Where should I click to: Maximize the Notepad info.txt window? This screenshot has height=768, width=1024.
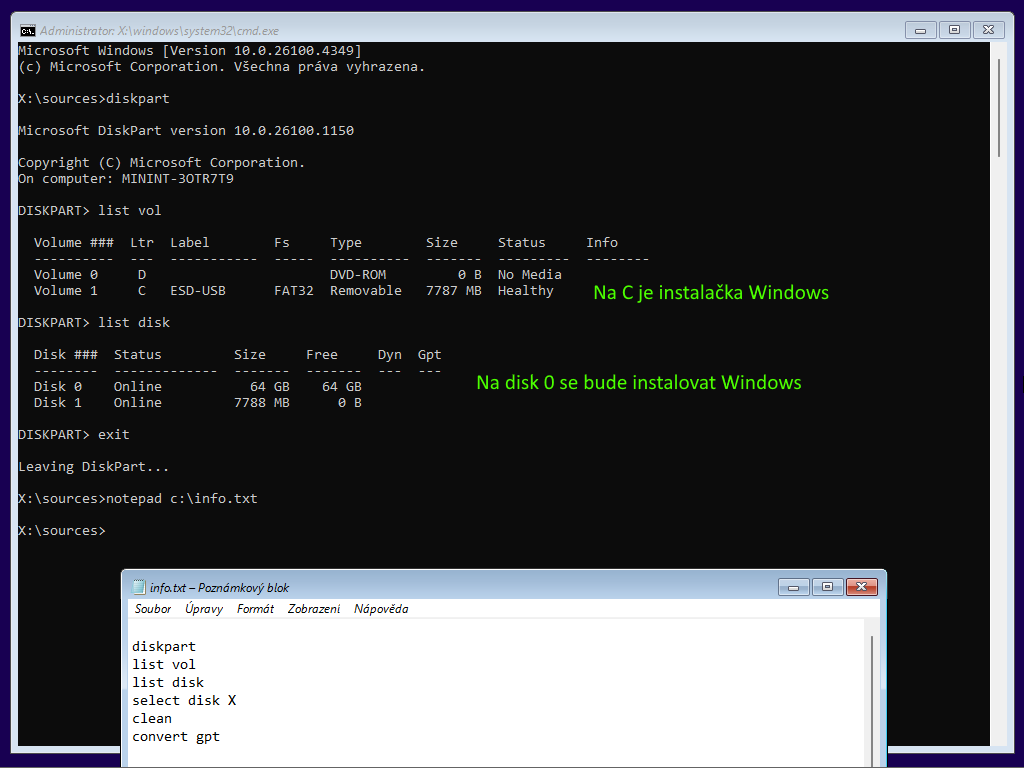click(827, 587)
